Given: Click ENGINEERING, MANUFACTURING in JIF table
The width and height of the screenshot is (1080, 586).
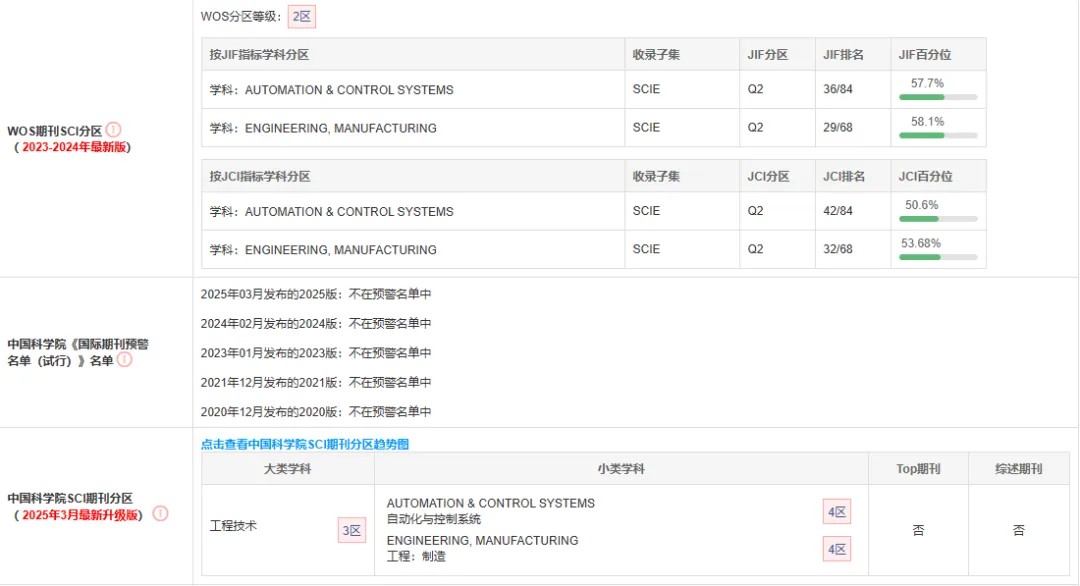Looking at the screenshot, I should [x=340, y=128].
